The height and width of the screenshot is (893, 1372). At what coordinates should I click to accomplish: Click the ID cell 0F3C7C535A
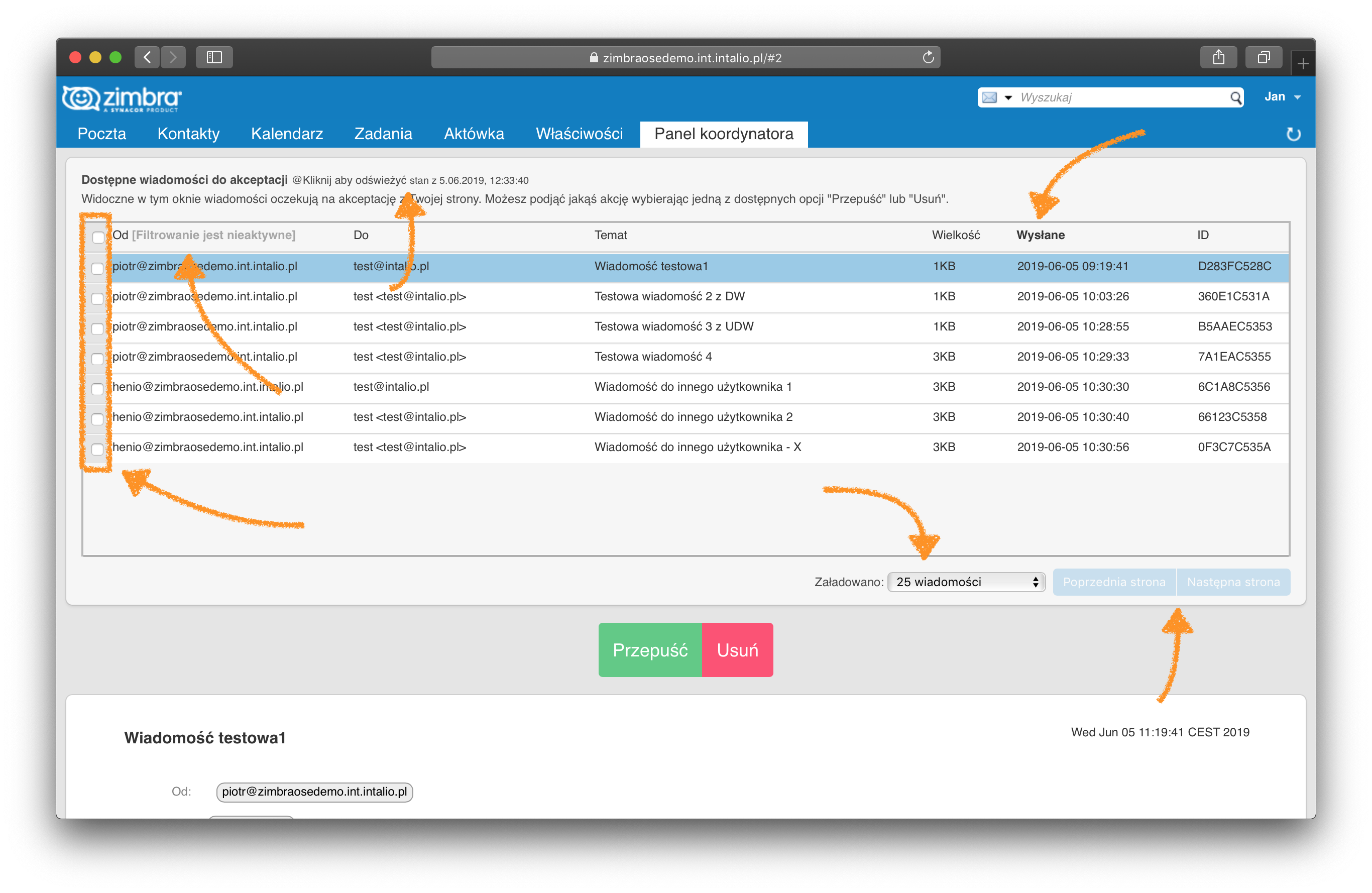(1234, 447)
